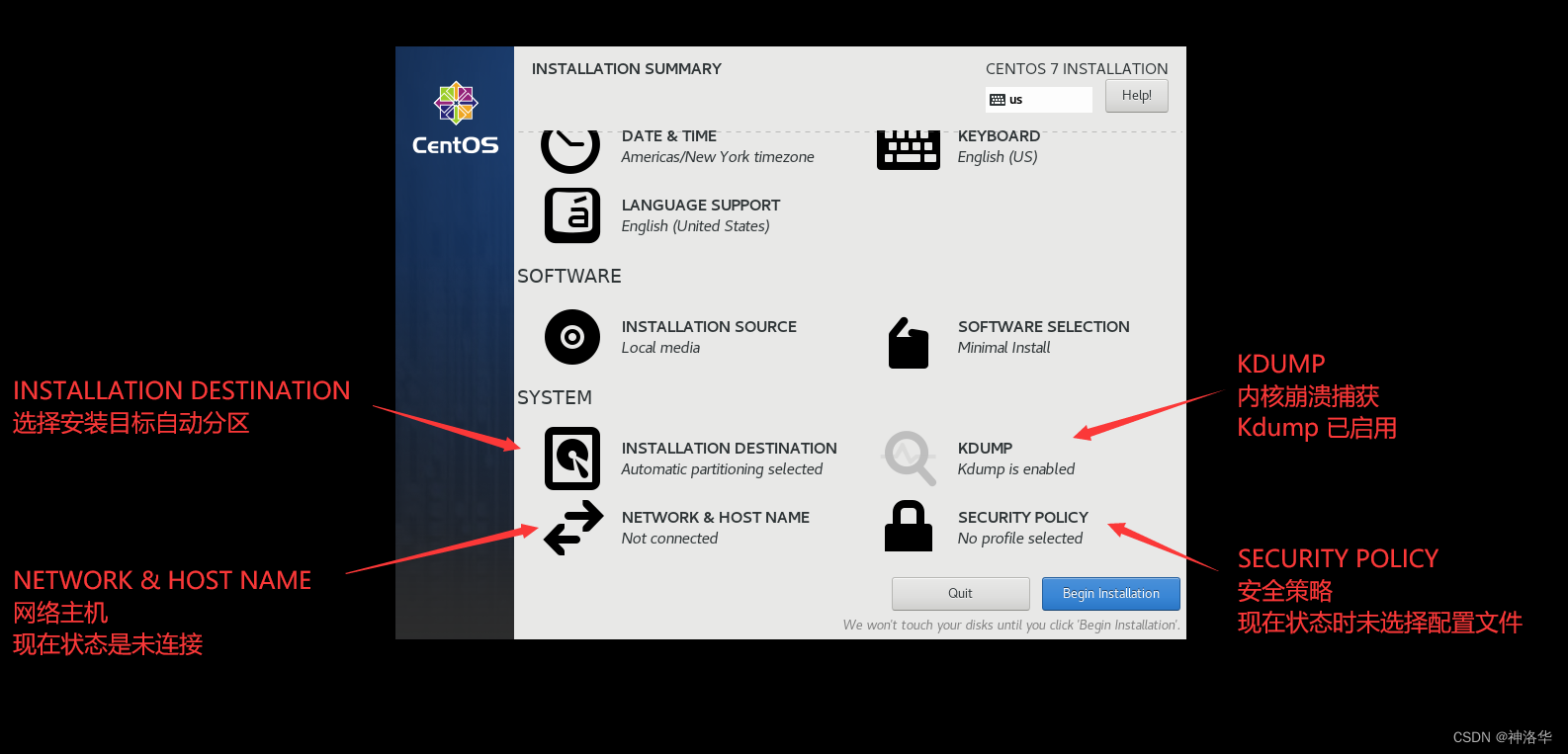Click the 'Minimal Install' status text

1004,348
